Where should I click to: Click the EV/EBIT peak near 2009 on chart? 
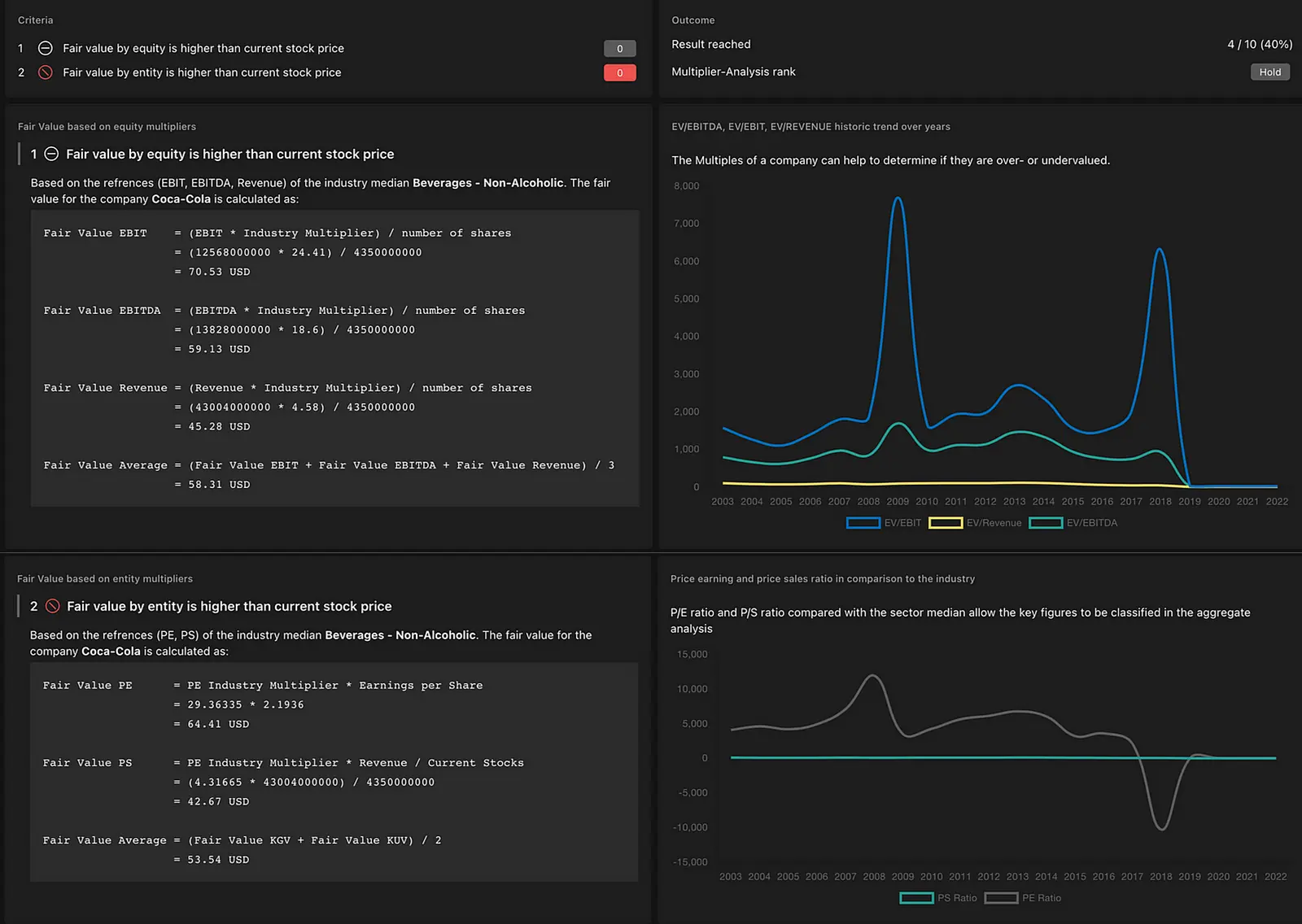(x=898, y=198)
